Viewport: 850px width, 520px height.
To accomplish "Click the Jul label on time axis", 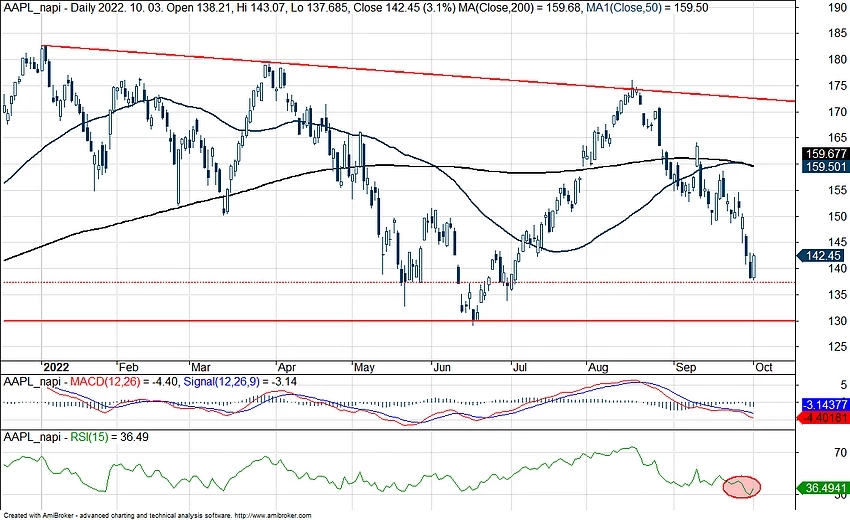I will tap(519, 367).
